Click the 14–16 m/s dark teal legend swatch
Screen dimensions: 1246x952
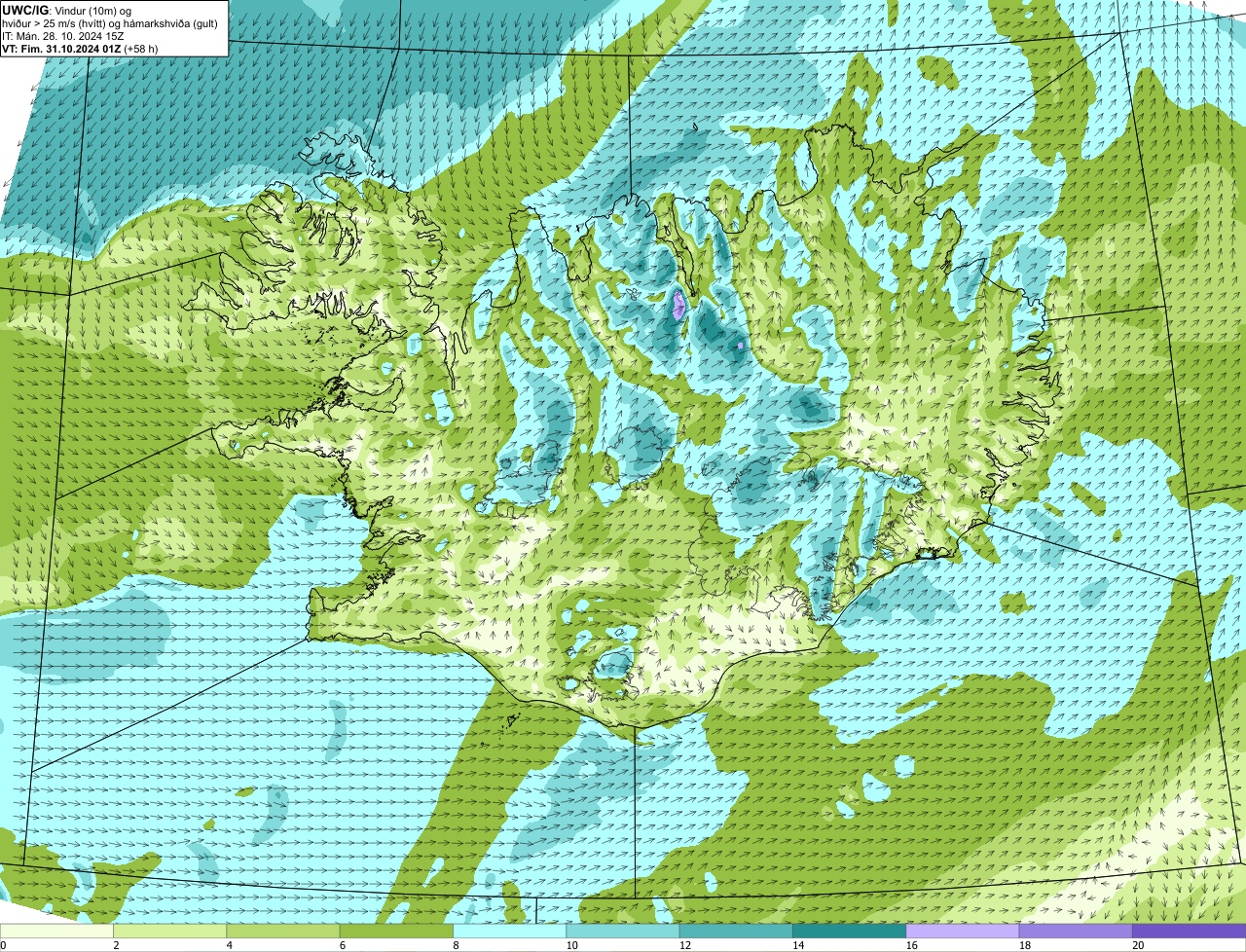[x=849, y=931]
